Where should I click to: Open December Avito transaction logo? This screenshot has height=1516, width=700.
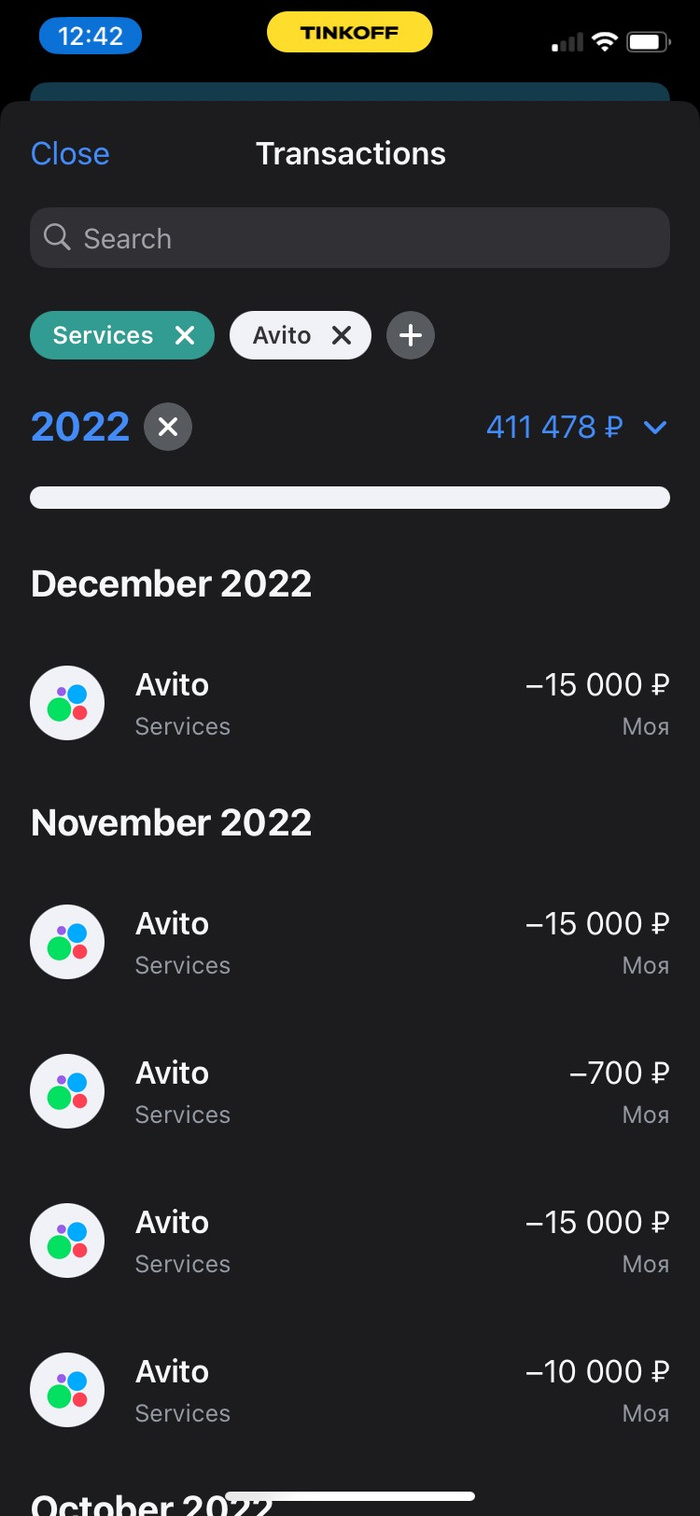67,703
